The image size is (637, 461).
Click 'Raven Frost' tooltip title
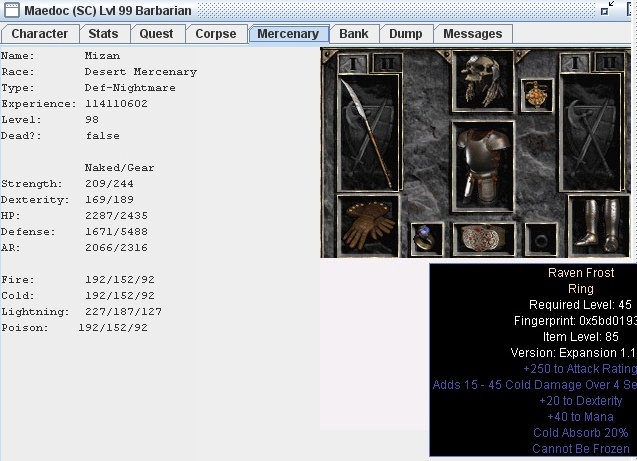pos(581,273)
